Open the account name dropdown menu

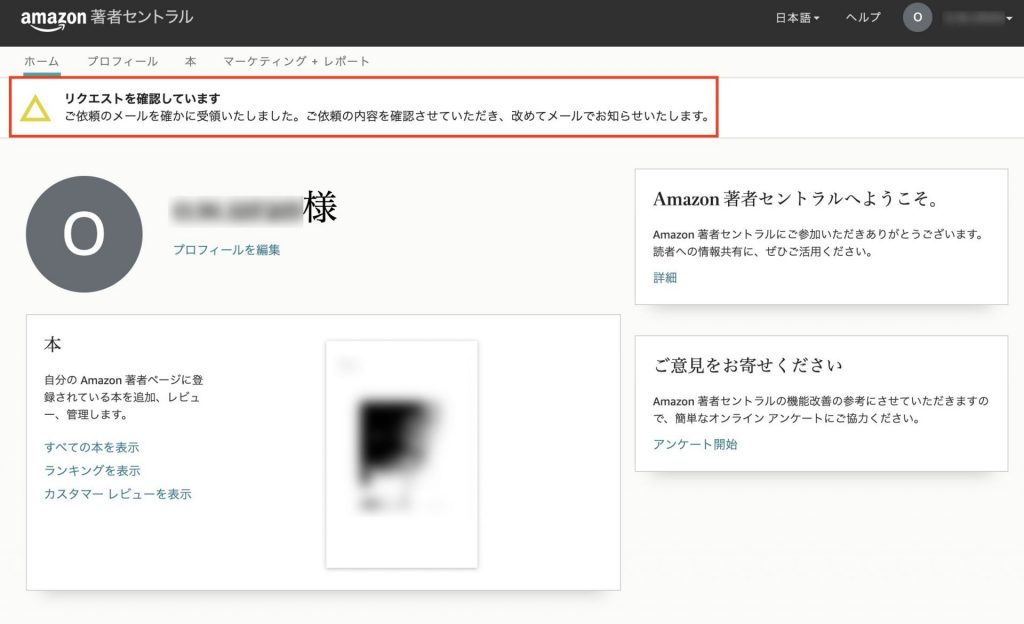click(x=972, y=17)
